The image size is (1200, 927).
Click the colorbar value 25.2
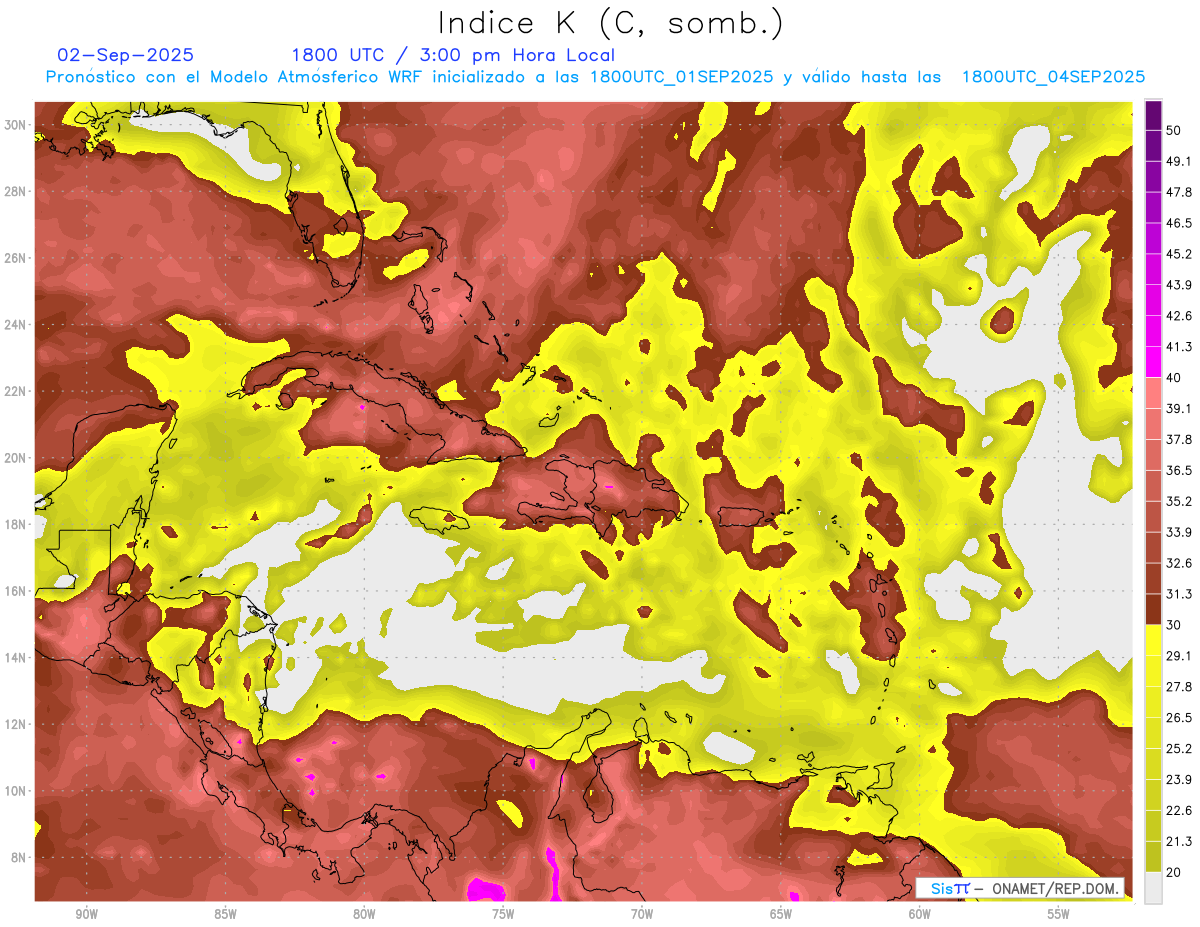(x=1178, y=749)
